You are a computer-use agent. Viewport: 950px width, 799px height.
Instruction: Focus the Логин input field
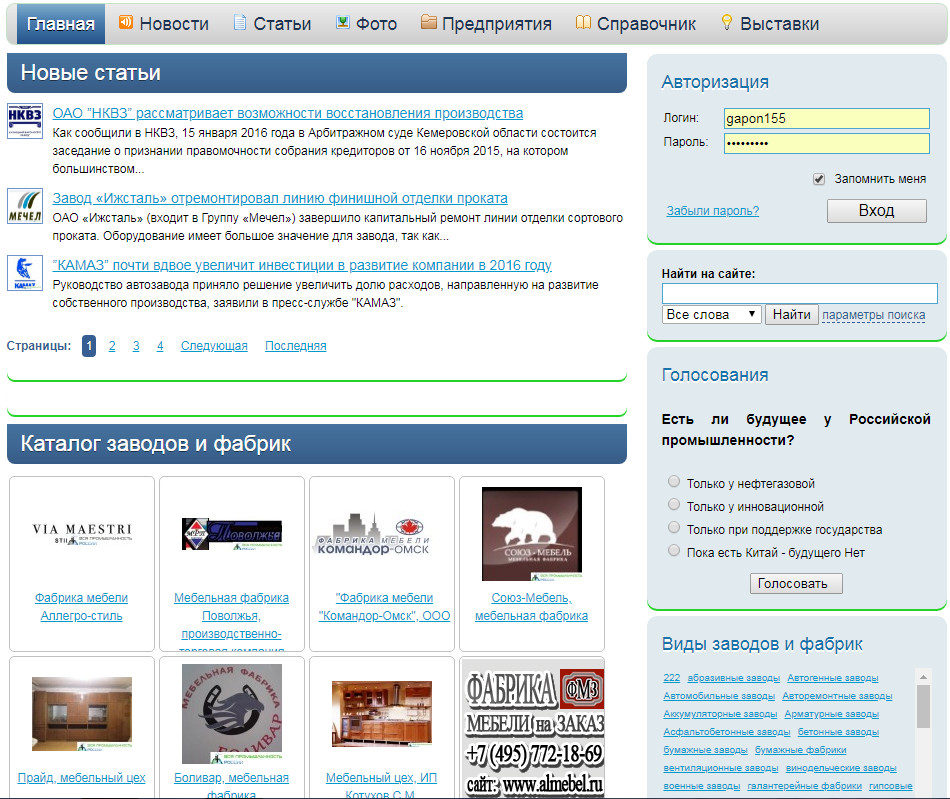(826, 118)
